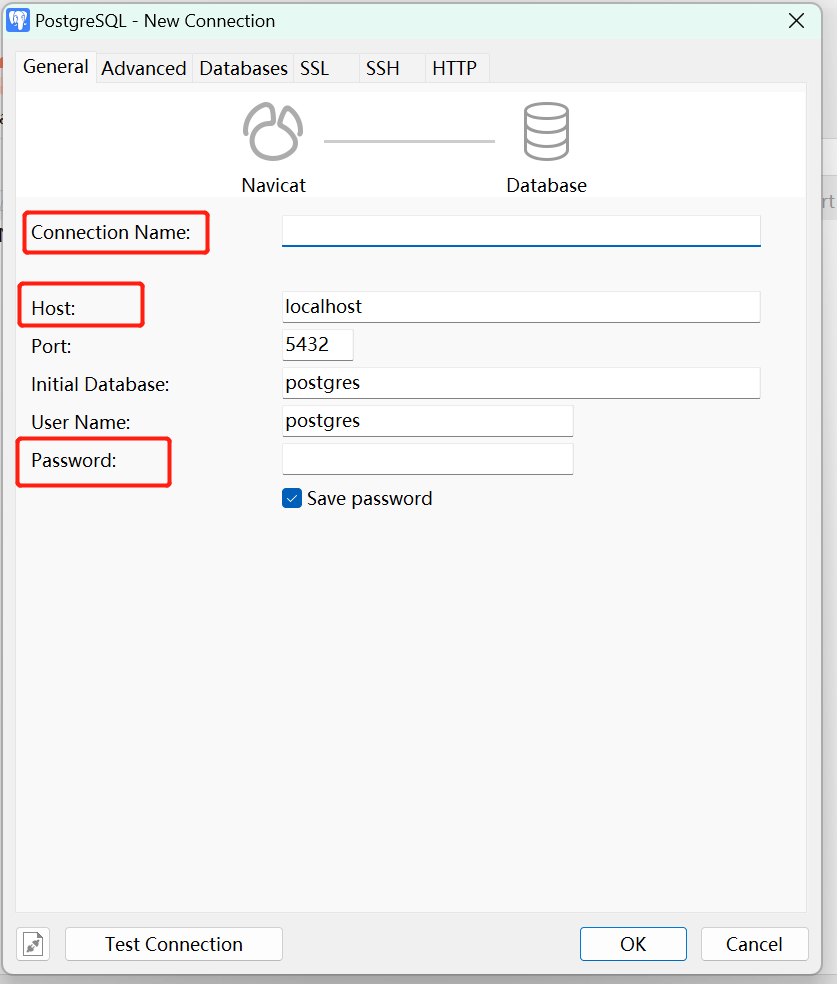Screen dimensions: 837x984
Task: Click the Port field showing 5432
Action: (318, 345)
